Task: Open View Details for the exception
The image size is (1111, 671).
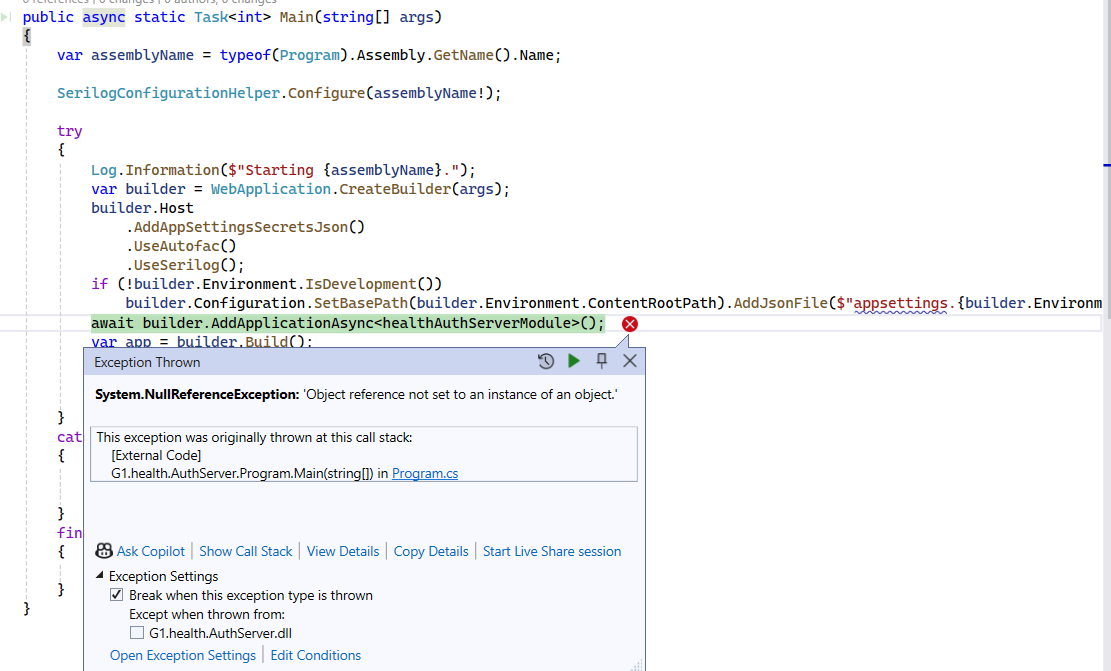Action: pos(343,551)
